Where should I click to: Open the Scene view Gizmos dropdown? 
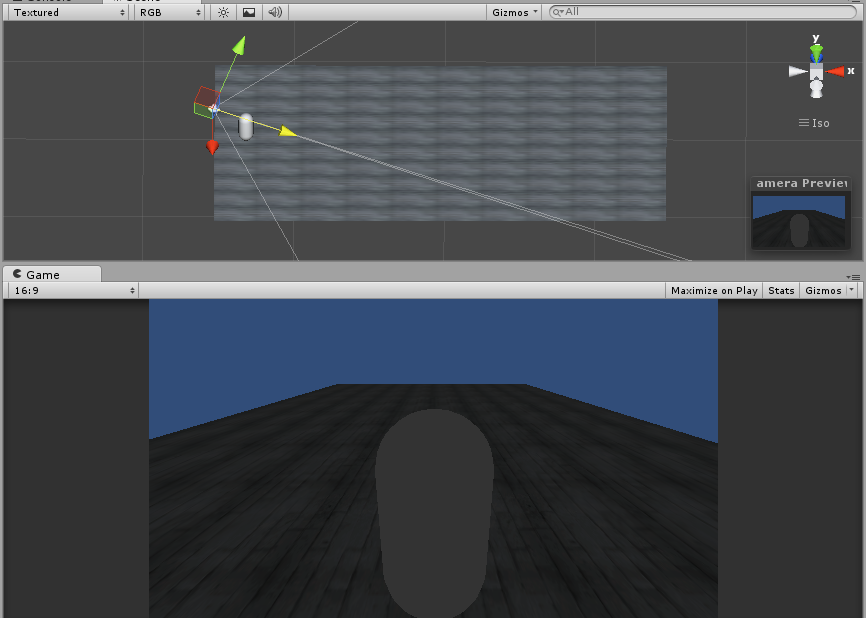coord(514,12)
